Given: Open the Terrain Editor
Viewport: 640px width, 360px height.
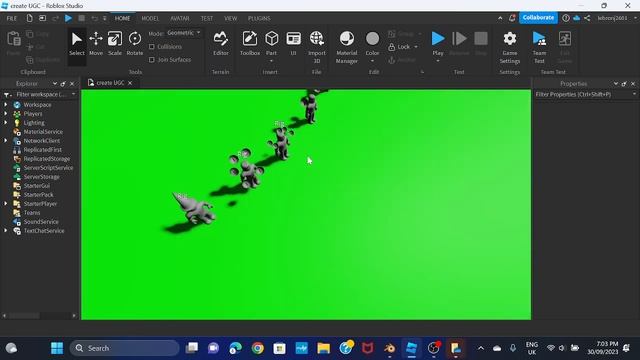Looking at the screenshot, I should [220, 44].
